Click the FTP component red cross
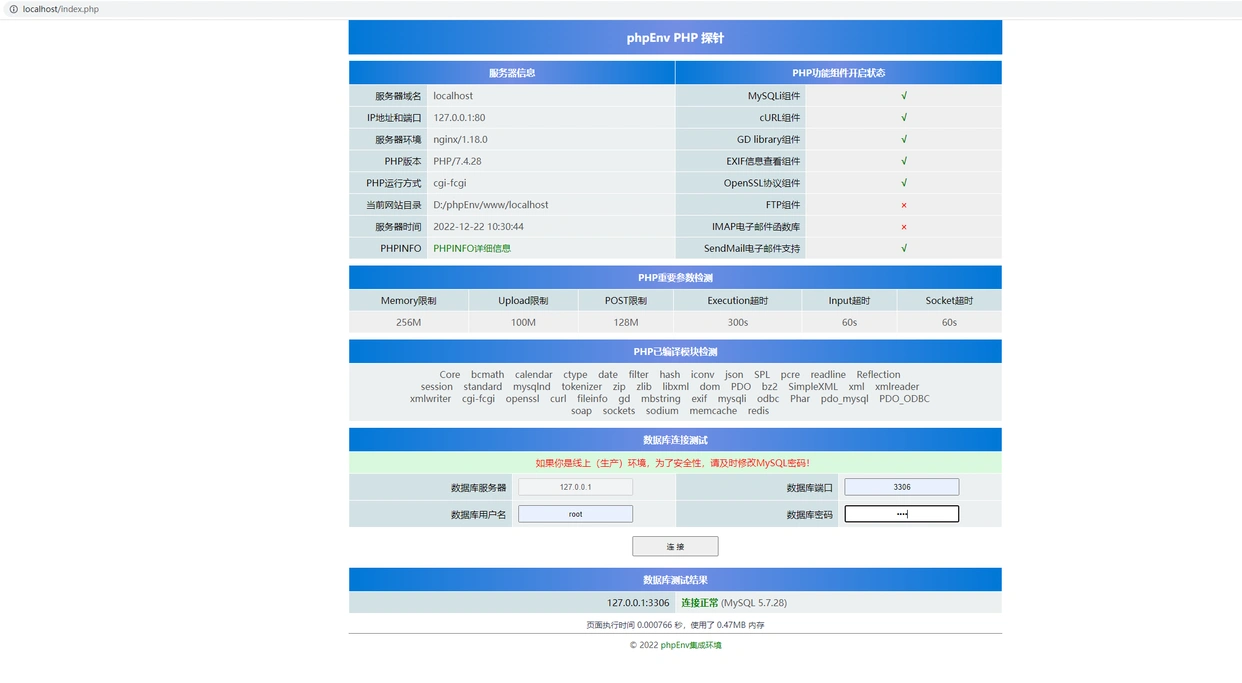This screenshot has height=683, width=1242. [903, 205]
